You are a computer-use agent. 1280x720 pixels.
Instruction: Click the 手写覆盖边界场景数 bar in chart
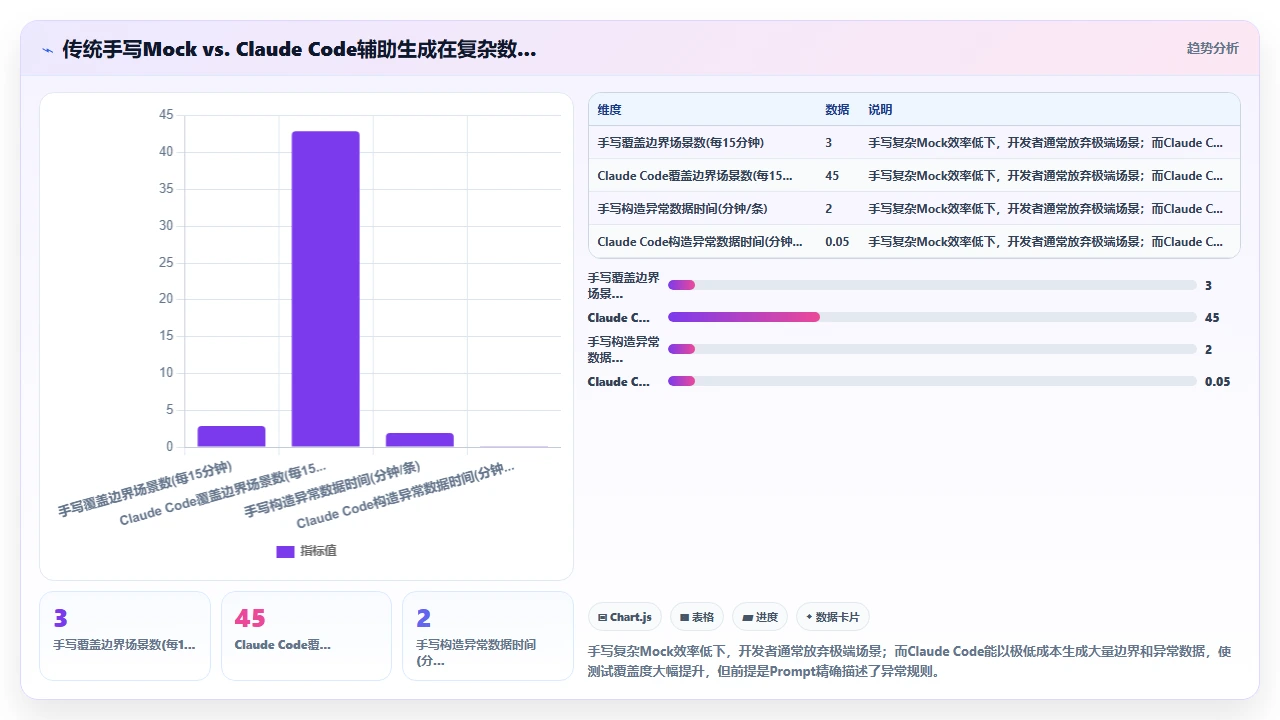(x=231, y=436)
